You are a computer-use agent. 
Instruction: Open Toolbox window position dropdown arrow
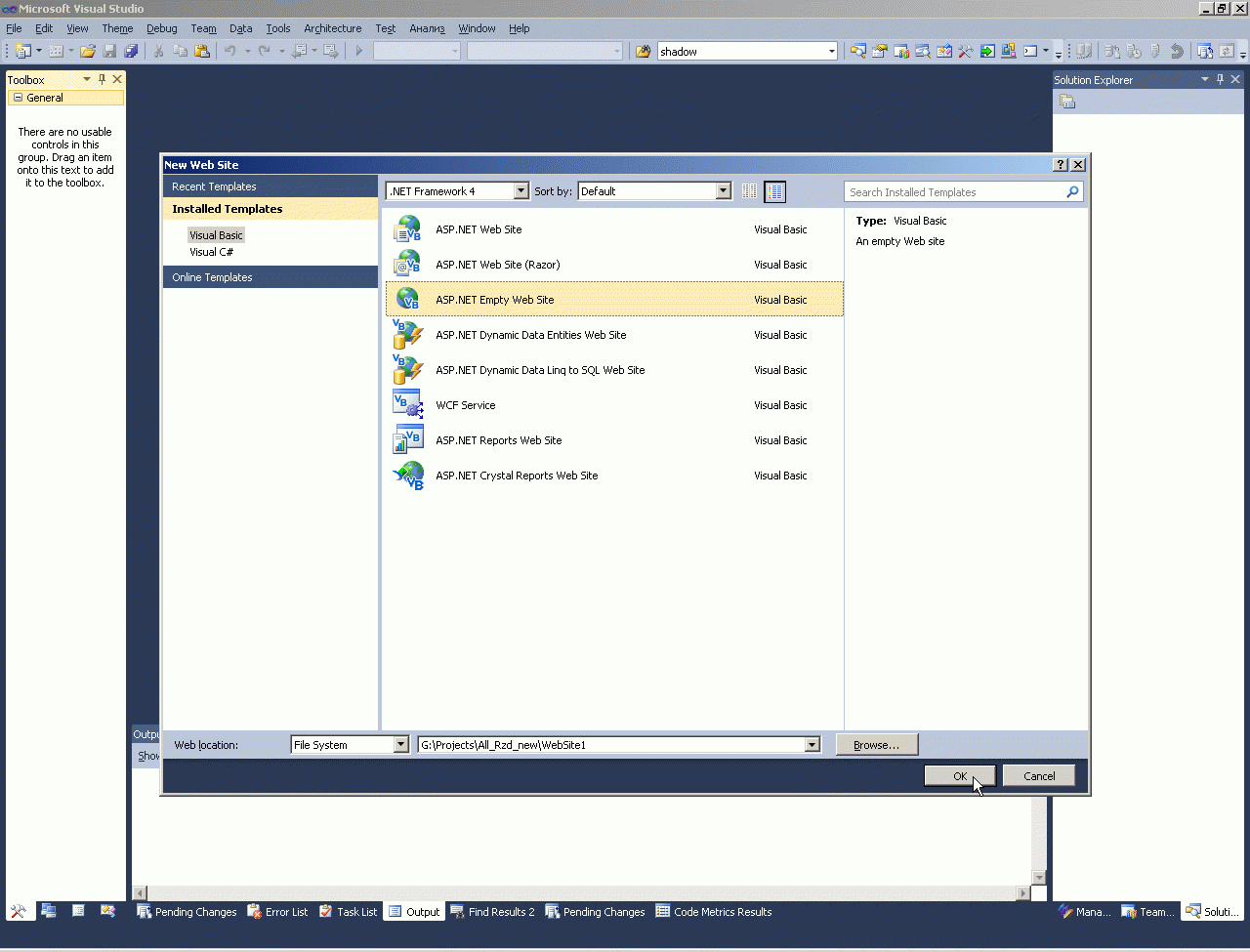click(x=86, y=79)
